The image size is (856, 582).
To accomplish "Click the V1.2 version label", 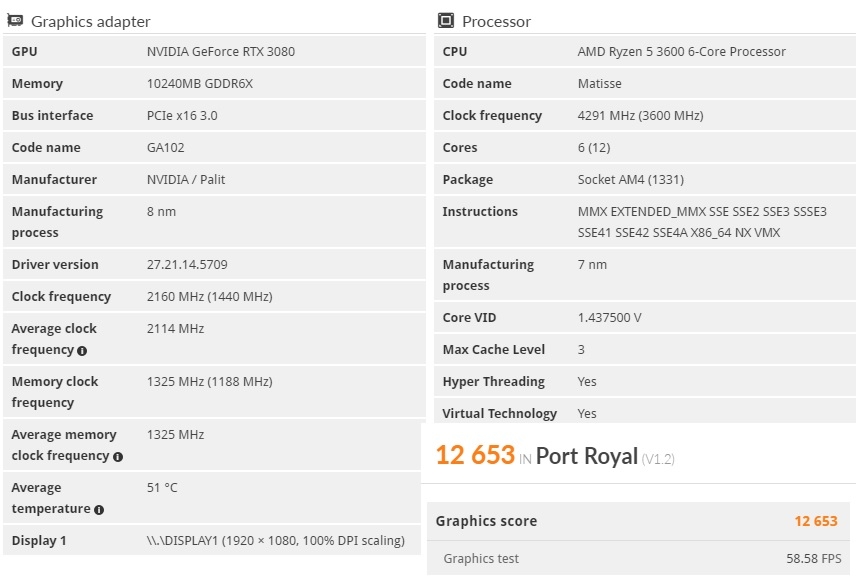I will point(658,459).
